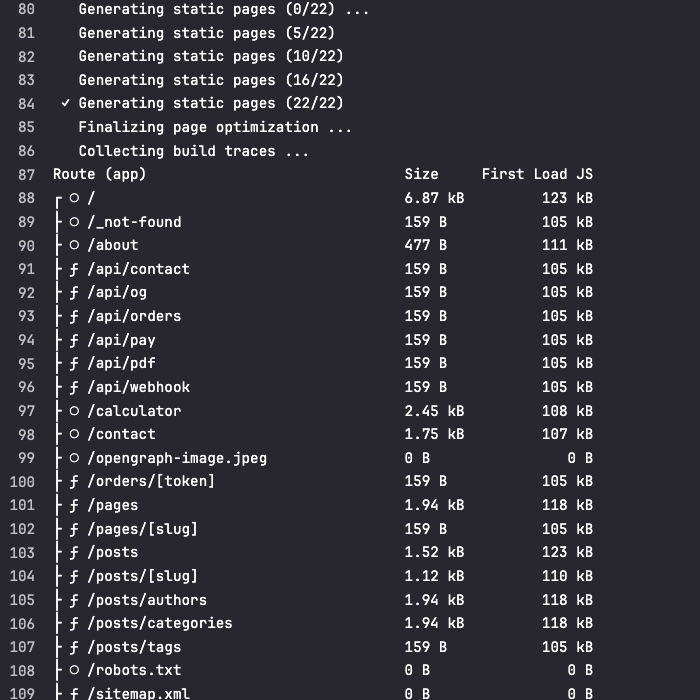The image size is (700, 700).
Task: Click line number 87 in the gutter
Action: (x=26, y=174)
